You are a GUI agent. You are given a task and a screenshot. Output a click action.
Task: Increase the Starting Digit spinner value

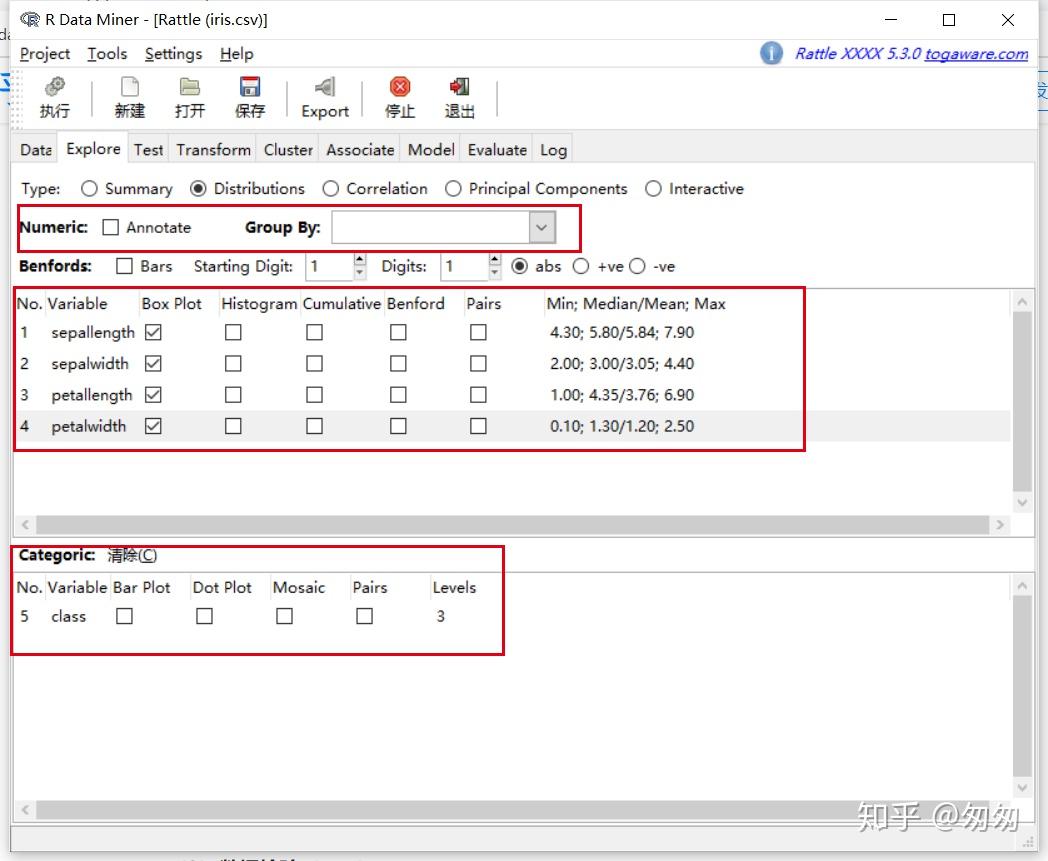coord(360,260)
